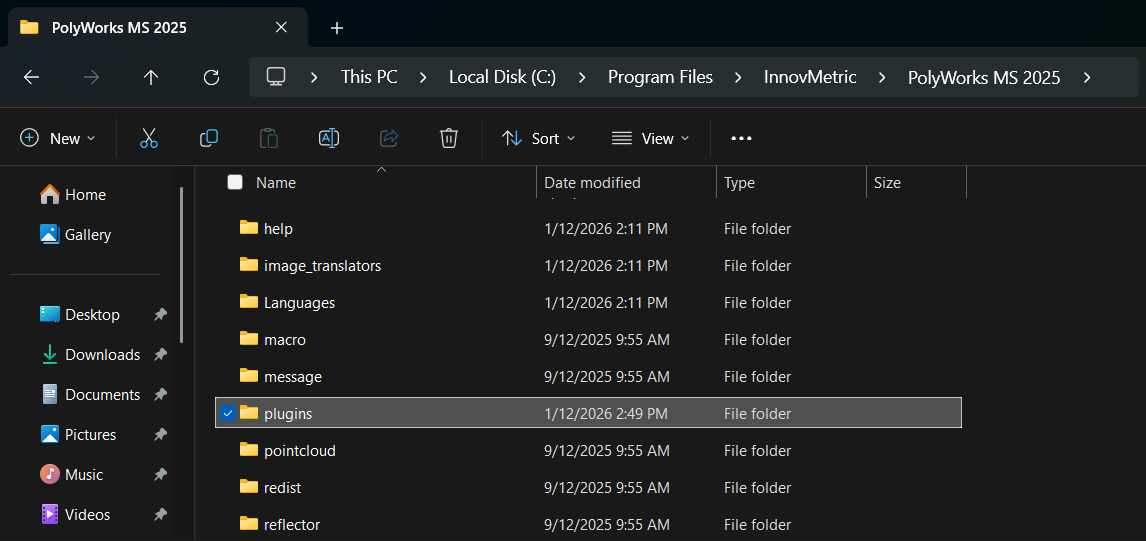The width and height of the screenshot is (1146, 541).
Task: Click the monitor icon in address bar
Action: pyautogui.click(x=276, y=77)
